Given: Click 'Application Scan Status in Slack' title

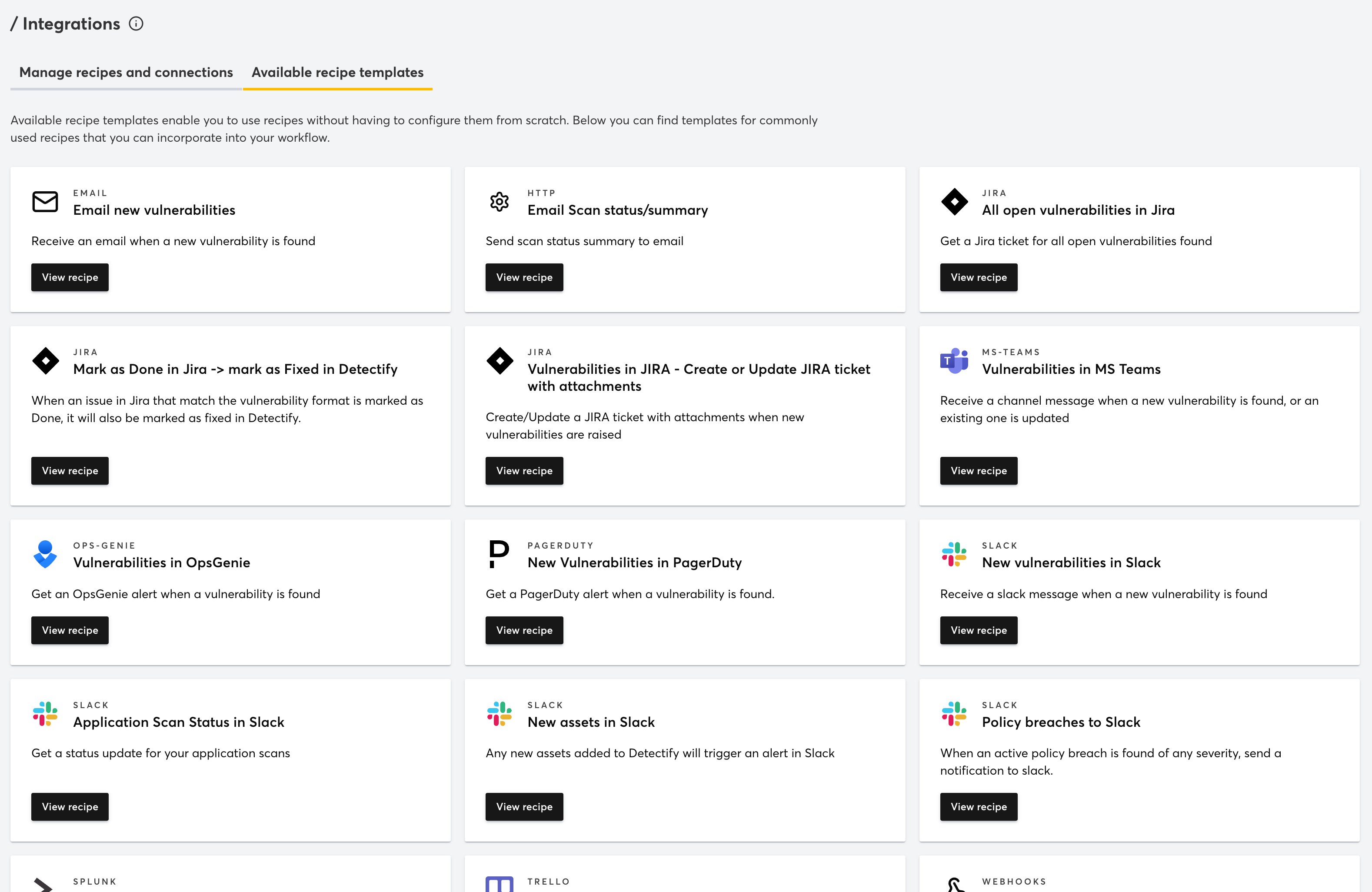Looking at the screenshot, I should point(179,722).
